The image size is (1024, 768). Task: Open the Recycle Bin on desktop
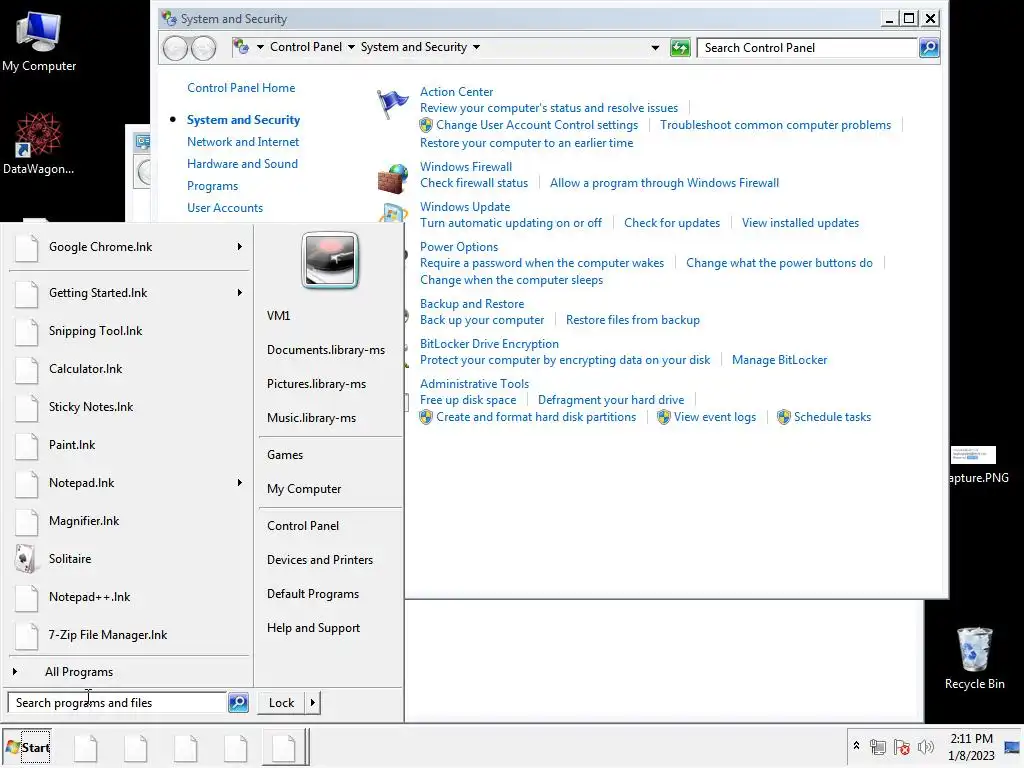click(974, 658)
